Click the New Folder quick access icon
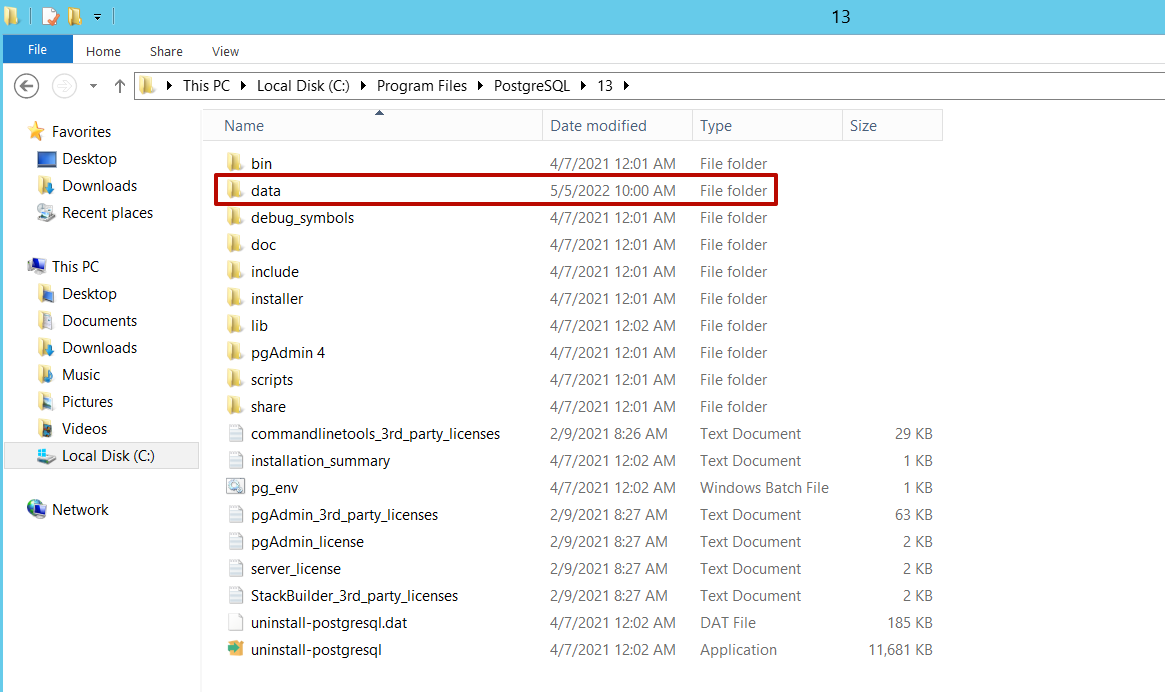 pyautogui.click(x=76, y=16)
